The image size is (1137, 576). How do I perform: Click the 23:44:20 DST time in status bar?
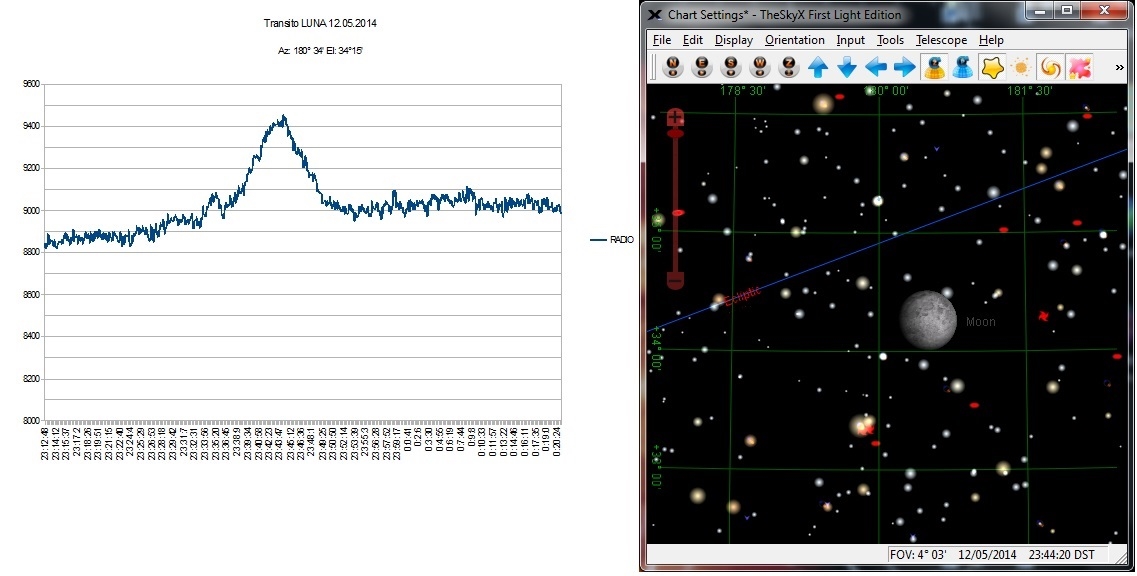[1062, 554]
